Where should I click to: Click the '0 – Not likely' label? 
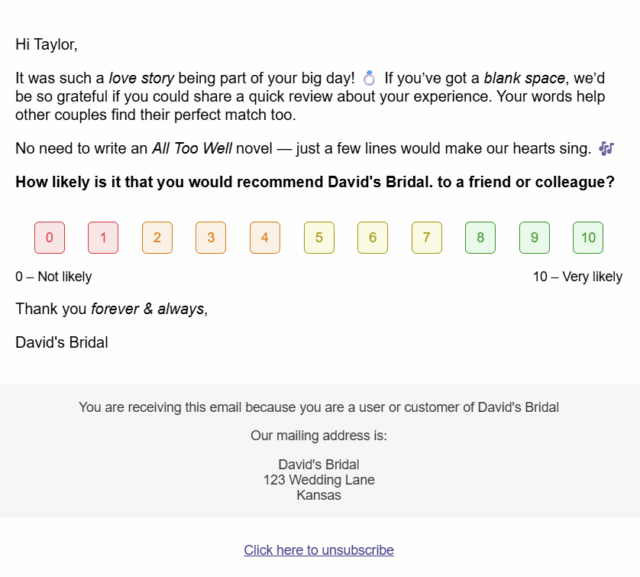pos(53,277)
